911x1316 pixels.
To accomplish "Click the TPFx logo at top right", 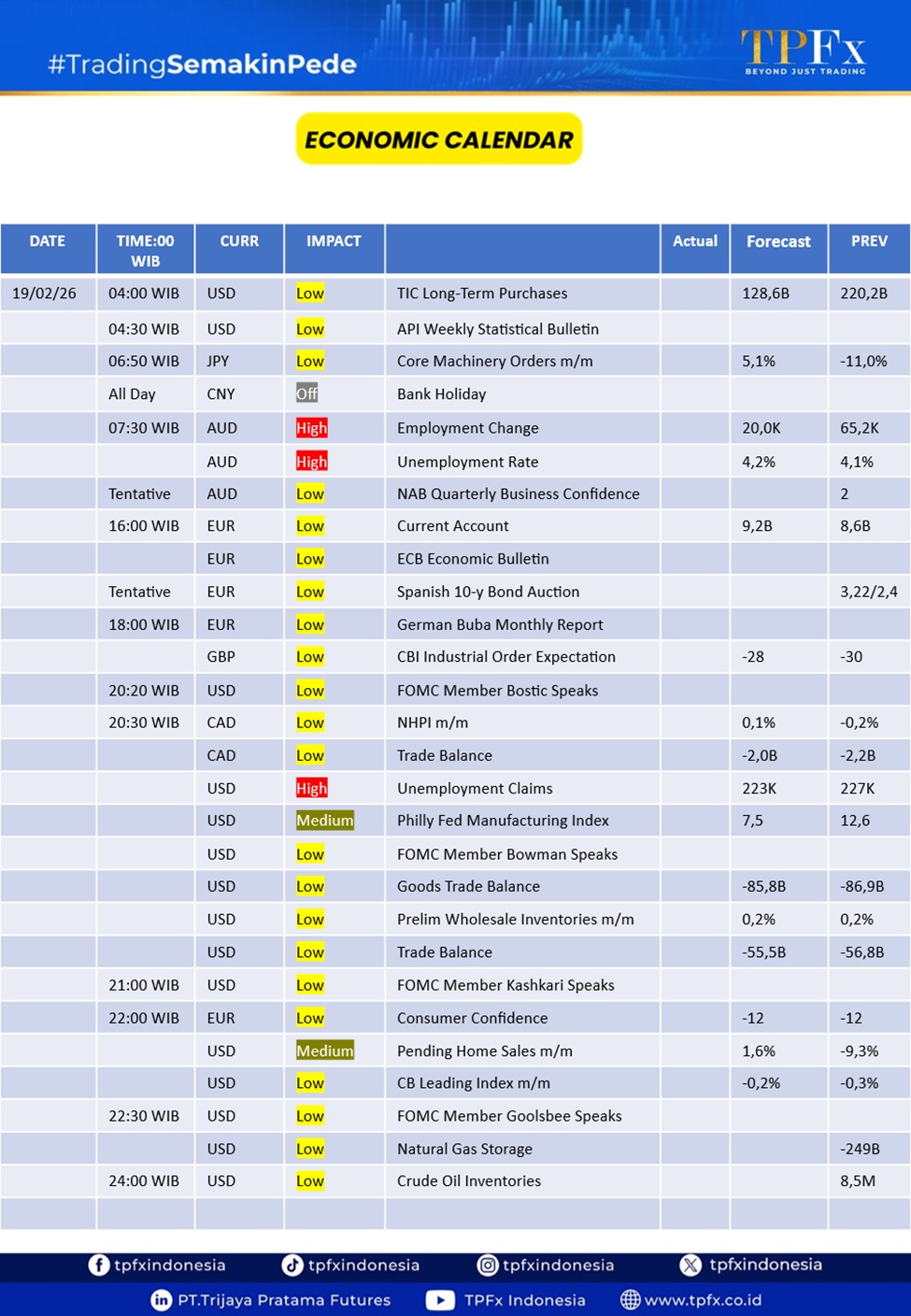I will tap(804, 51).
